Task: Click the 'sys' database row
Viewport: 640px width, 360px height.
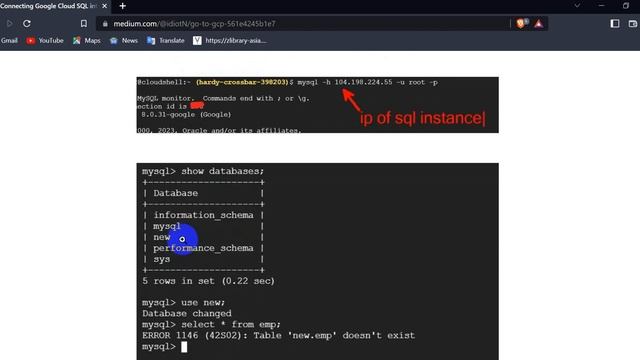Action: tap(162, 259)
